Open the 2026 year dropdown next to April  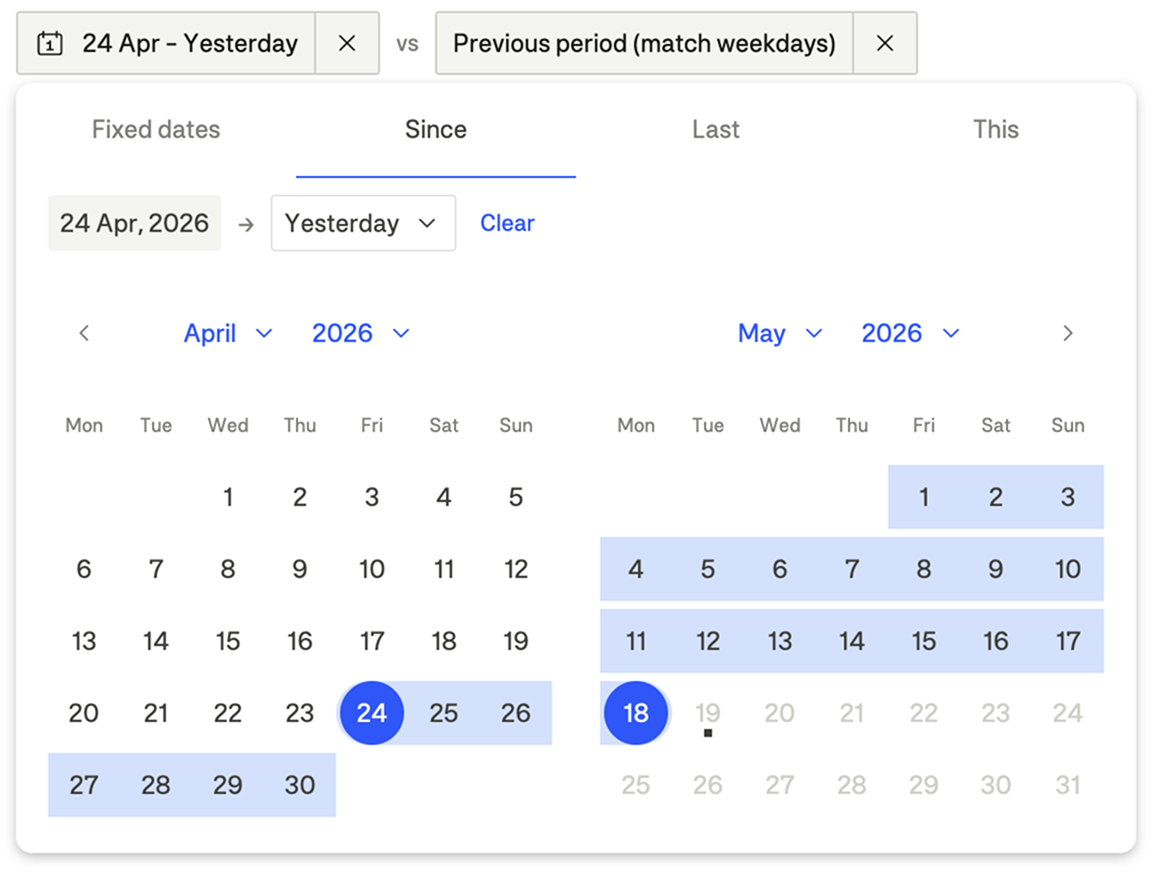pyautogui.click(x=360, y=333)
